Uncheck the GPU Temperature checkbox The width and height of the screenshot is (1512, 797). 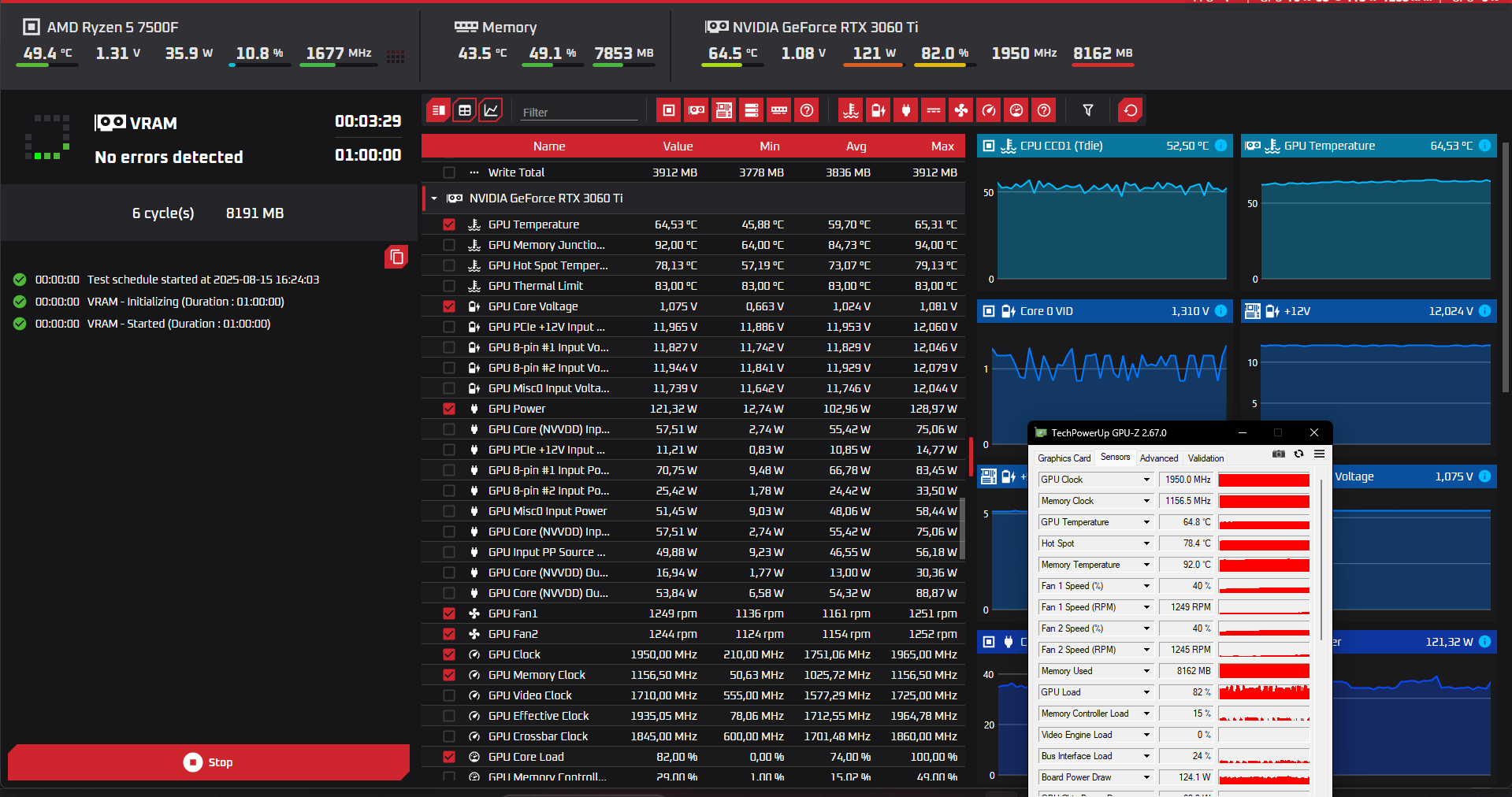coord(449,224)
